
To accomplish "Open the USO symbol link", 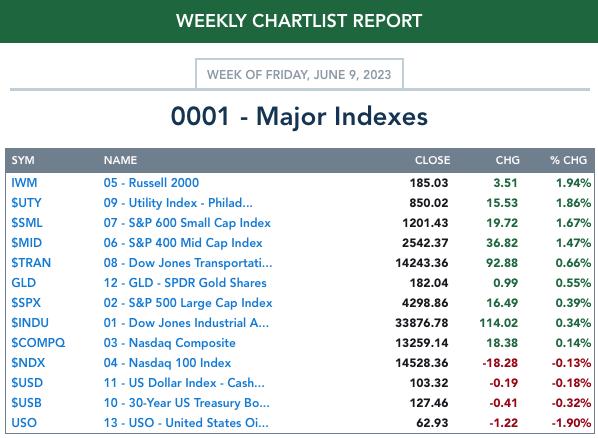I will click(24, 423).
